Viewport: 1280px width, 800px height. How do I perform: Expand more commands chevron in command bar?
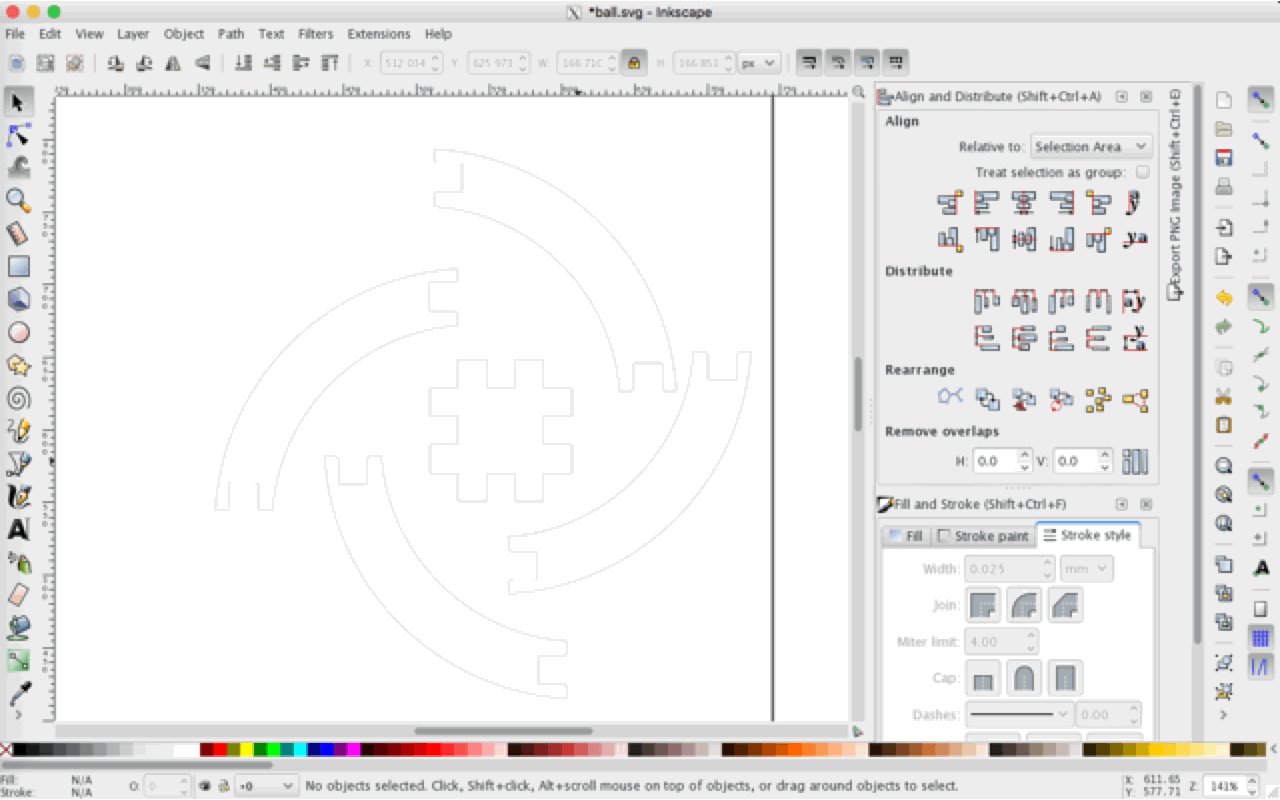tap(1223, 715)
